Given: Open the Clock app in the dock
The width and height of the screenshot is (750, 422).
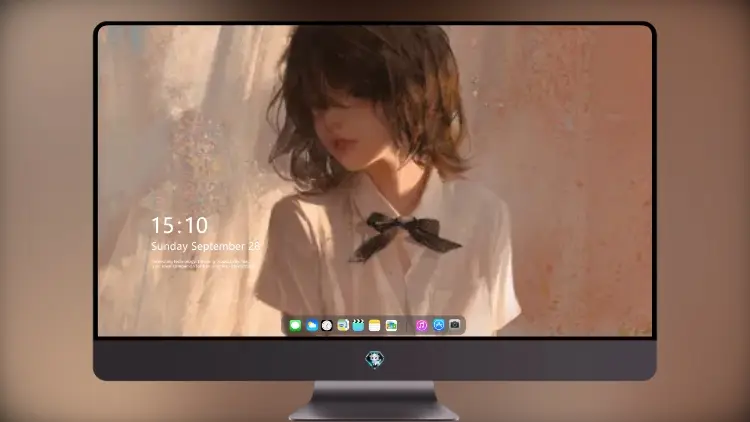Looking at the screenshot, I should (x=327, y=325).
